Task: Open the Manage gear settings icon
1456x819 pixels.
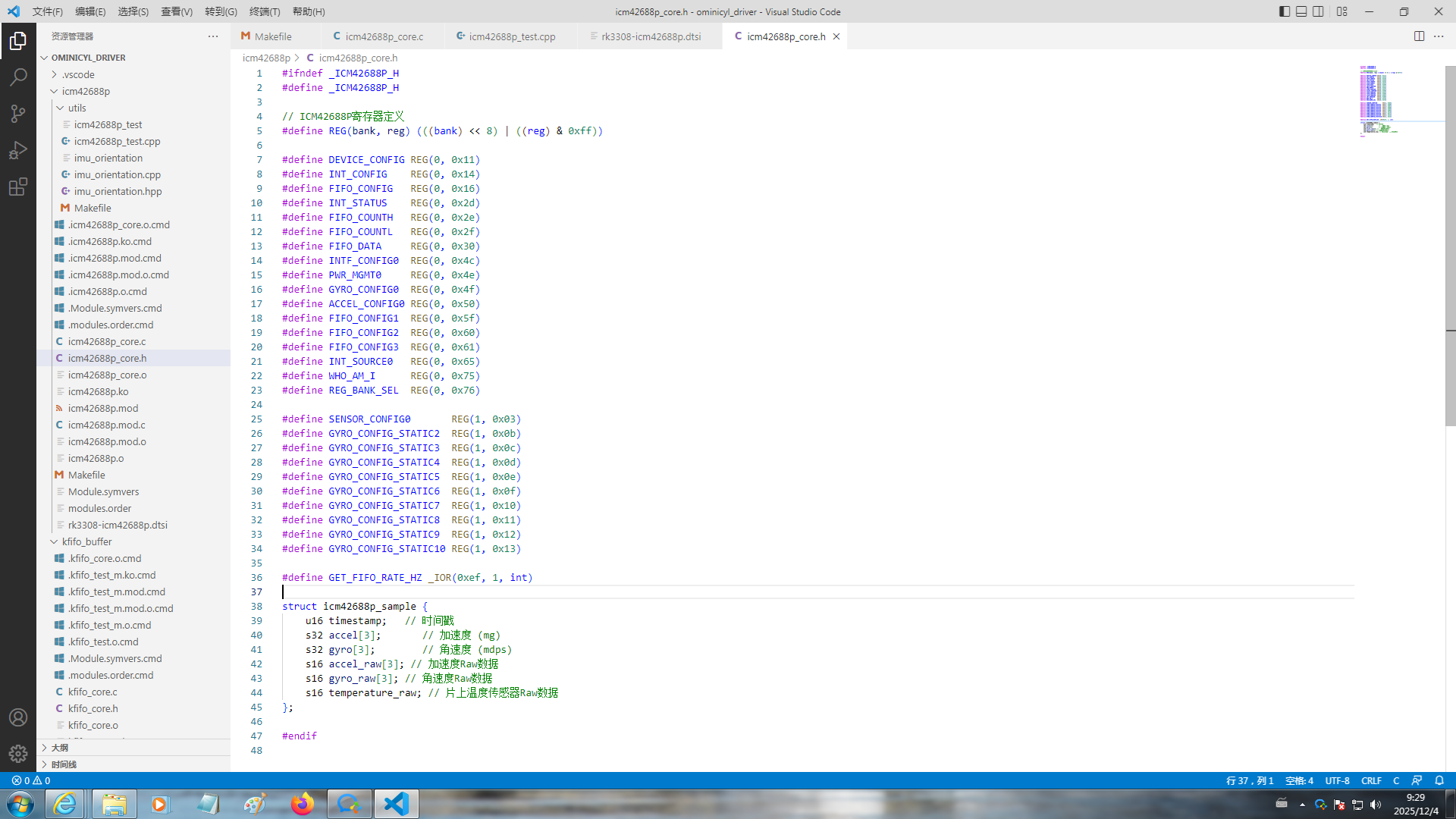Action: (x=18, y=753)
